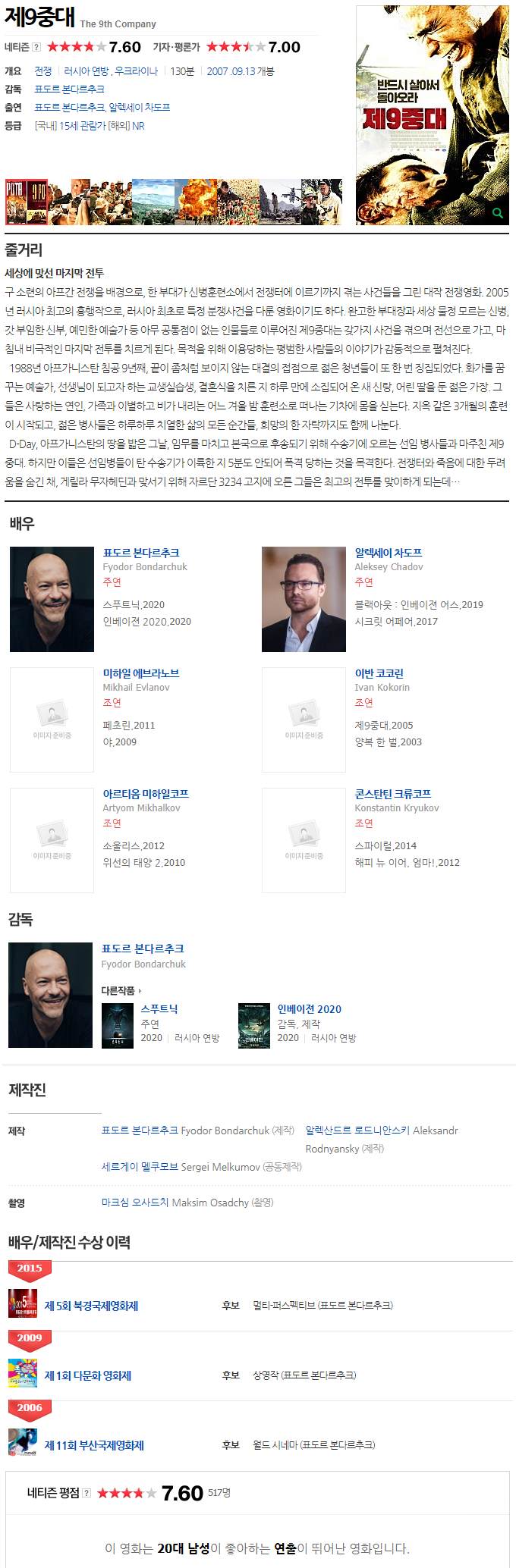Viewport: 516px width, 1568px height.
Task: Click Aleksey Chadov's actor photo
Action: [x=304, y=599]
